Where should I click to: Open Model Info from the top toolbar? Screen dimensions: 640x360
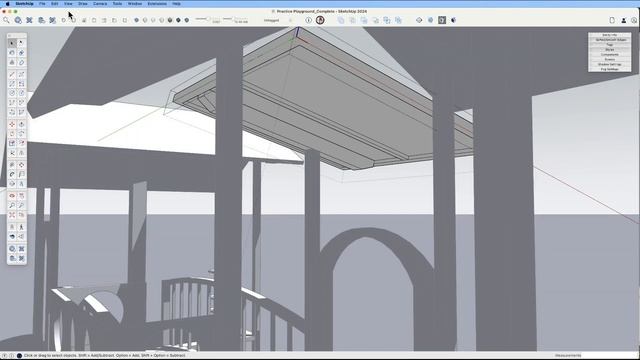pyautogui.click(x=309, y=20)
